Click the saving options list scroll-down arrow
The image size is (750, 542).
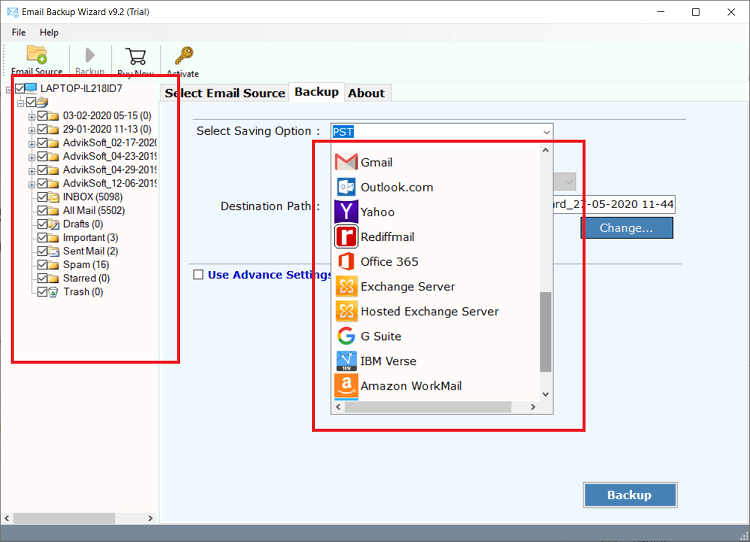pos(545,395)
